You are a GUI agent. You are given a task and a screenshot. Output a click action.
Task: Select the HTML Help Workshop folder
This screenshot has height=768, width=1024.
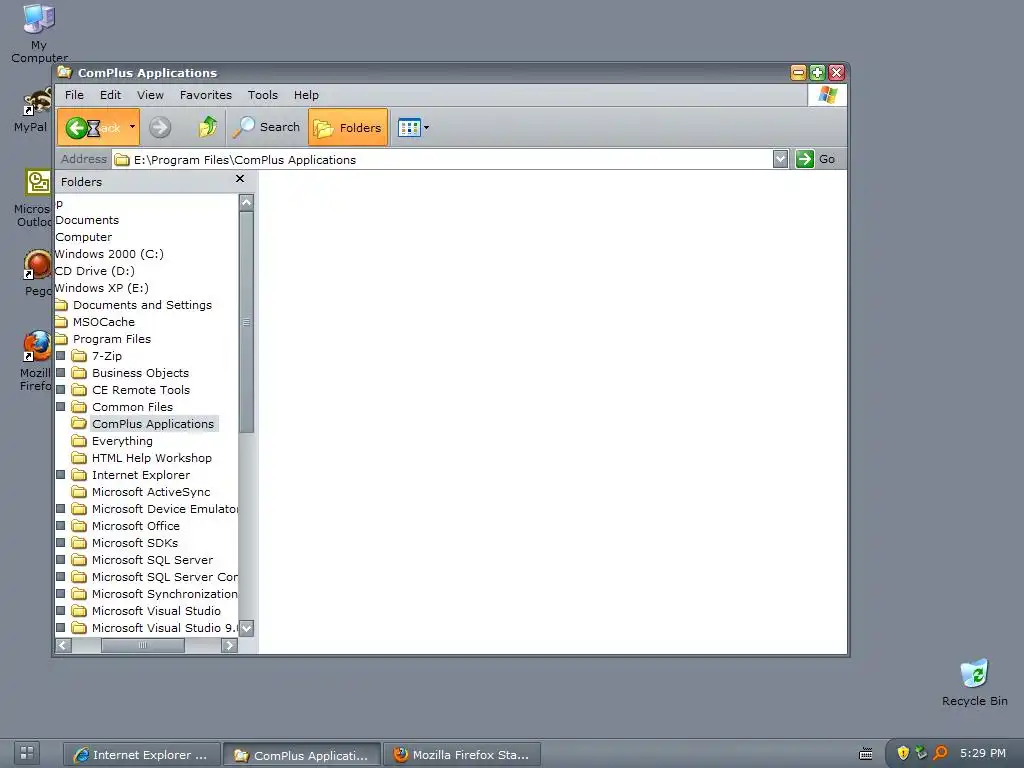152,458
